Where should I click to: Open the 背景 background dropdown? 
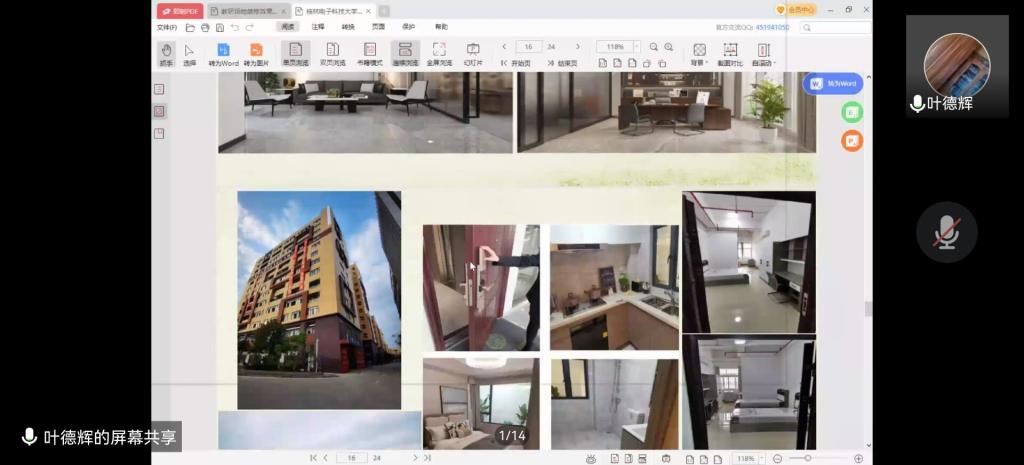pyautogui.click(x=699, y=53)
